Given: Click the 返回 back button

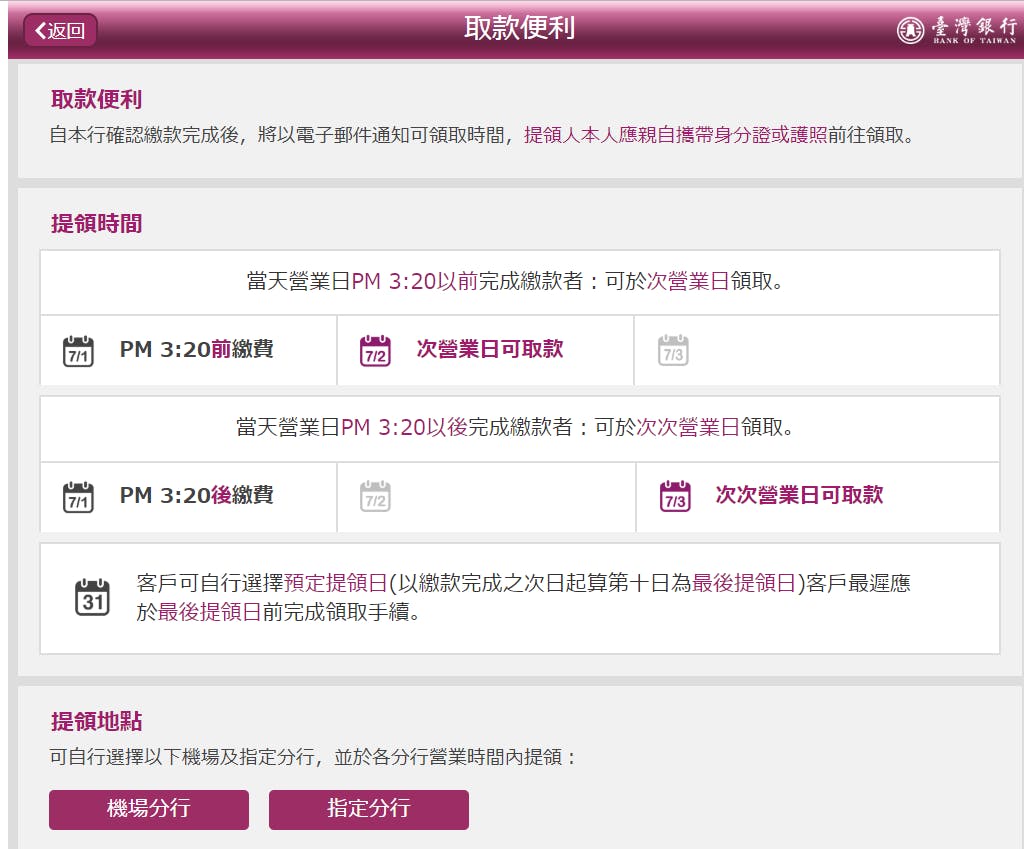Looking at the screenshot, I should click(60, 30).
